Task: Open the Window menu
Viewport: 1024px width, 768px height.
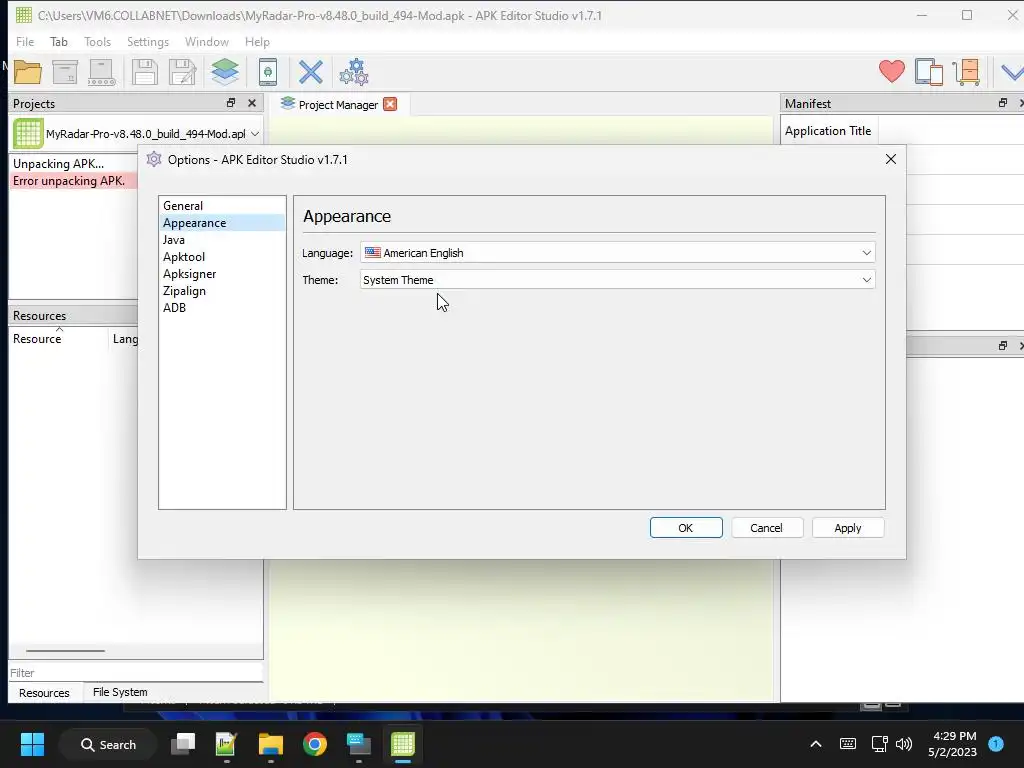Action: (x=206, y=42)
